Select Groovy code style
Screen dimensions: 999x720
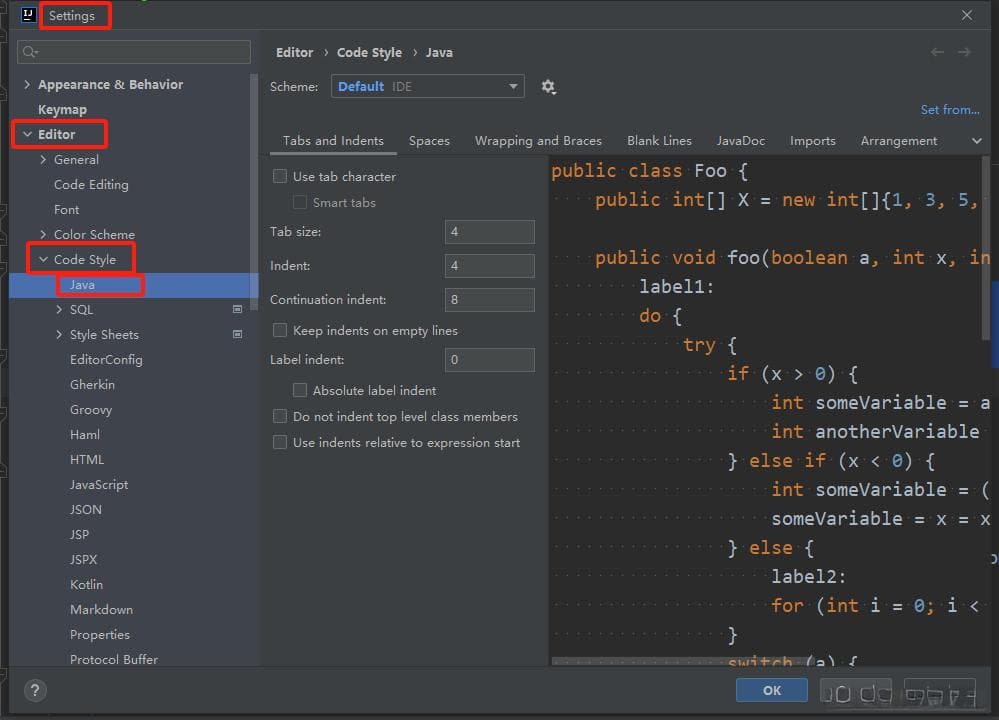point(90,409)
